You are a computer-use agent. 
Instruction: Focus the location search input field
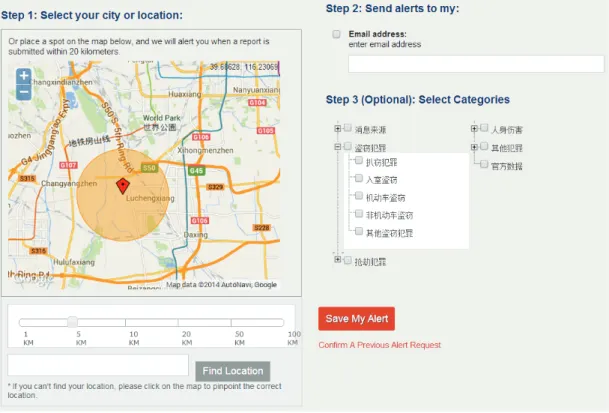coord(98,365)
